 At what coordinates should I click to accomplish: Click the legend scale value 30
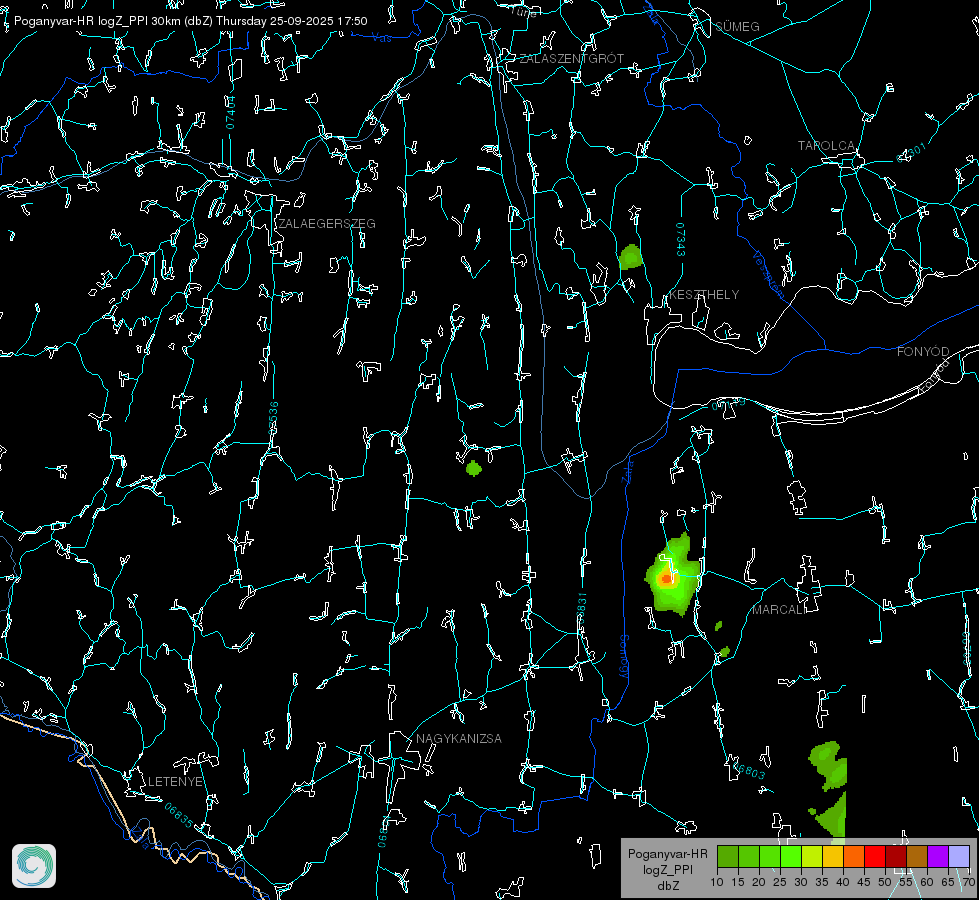(801, 882)
